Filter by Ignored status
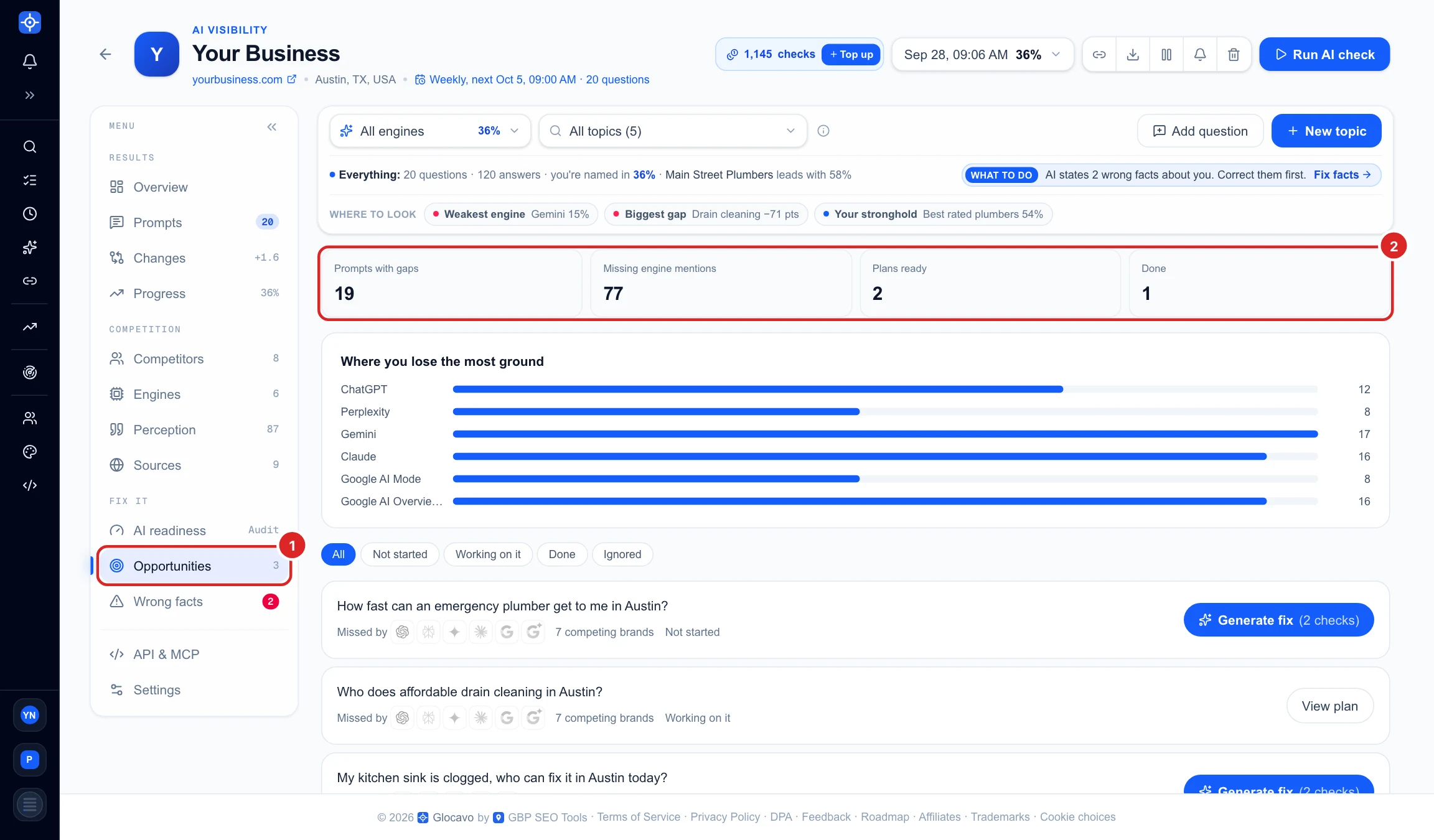Image resolution: width=1434 pixels, height=840 pixels. [x=622, y=554]
